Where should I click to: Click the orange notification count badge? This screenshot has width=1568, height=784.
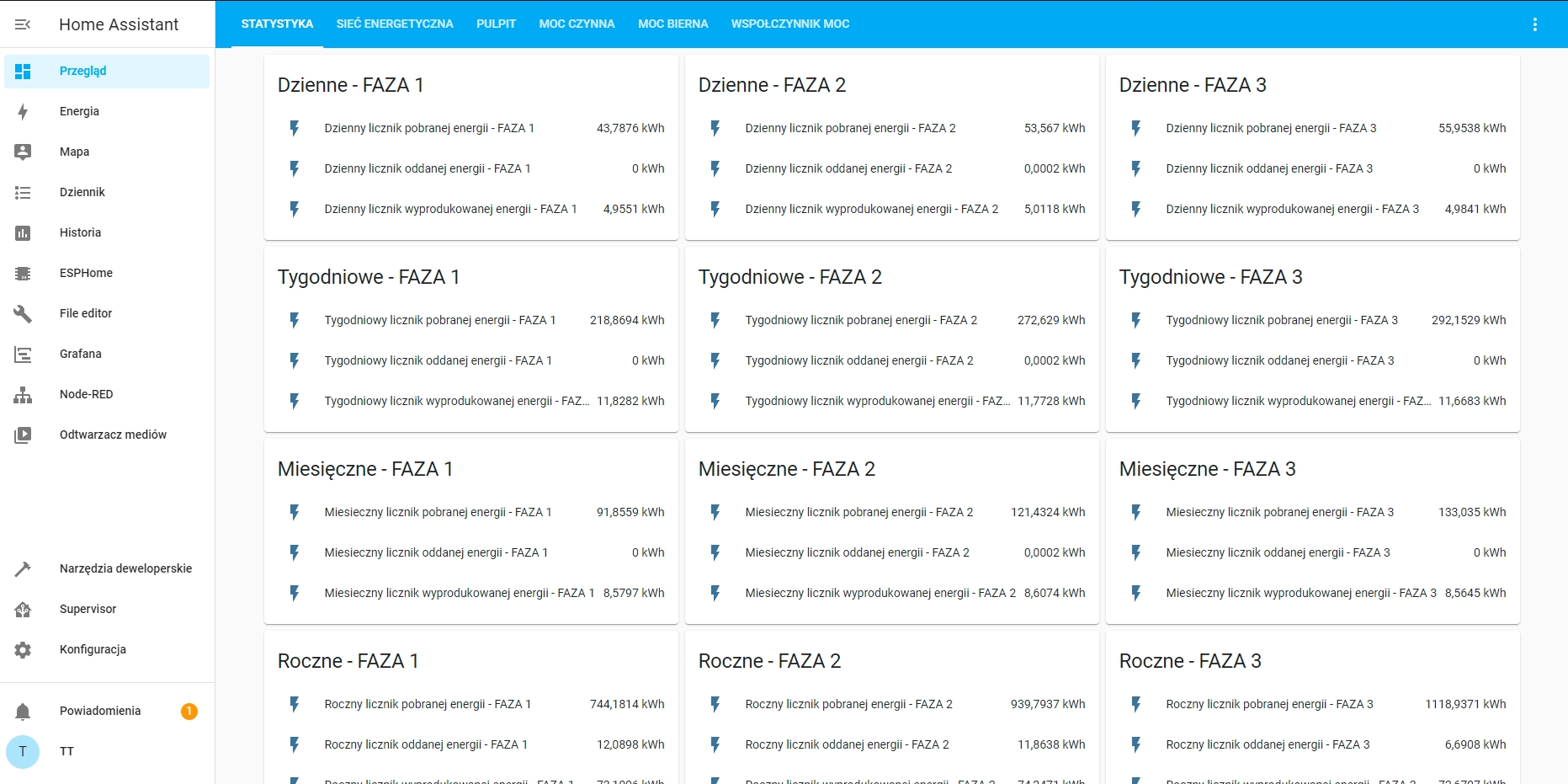(x=189, y=712)
